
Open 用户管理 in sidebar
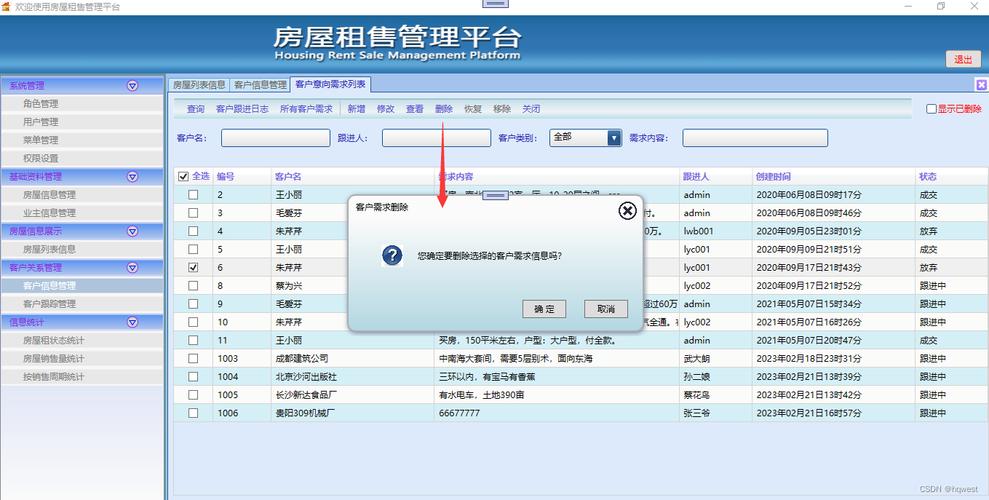(40, 122)
